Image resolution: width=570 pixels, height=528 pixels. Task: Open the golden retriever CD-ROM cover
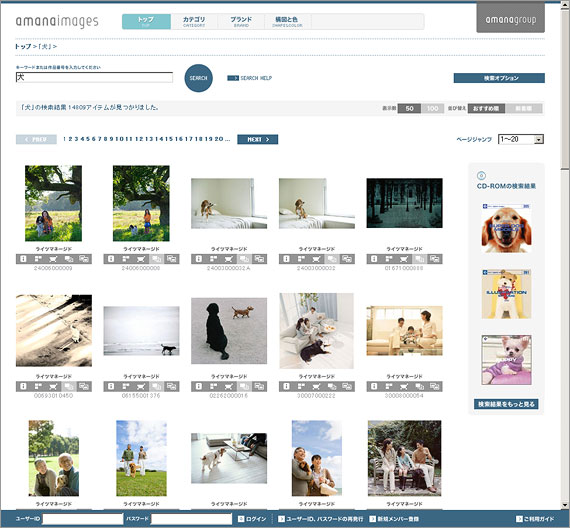[506, 228]
